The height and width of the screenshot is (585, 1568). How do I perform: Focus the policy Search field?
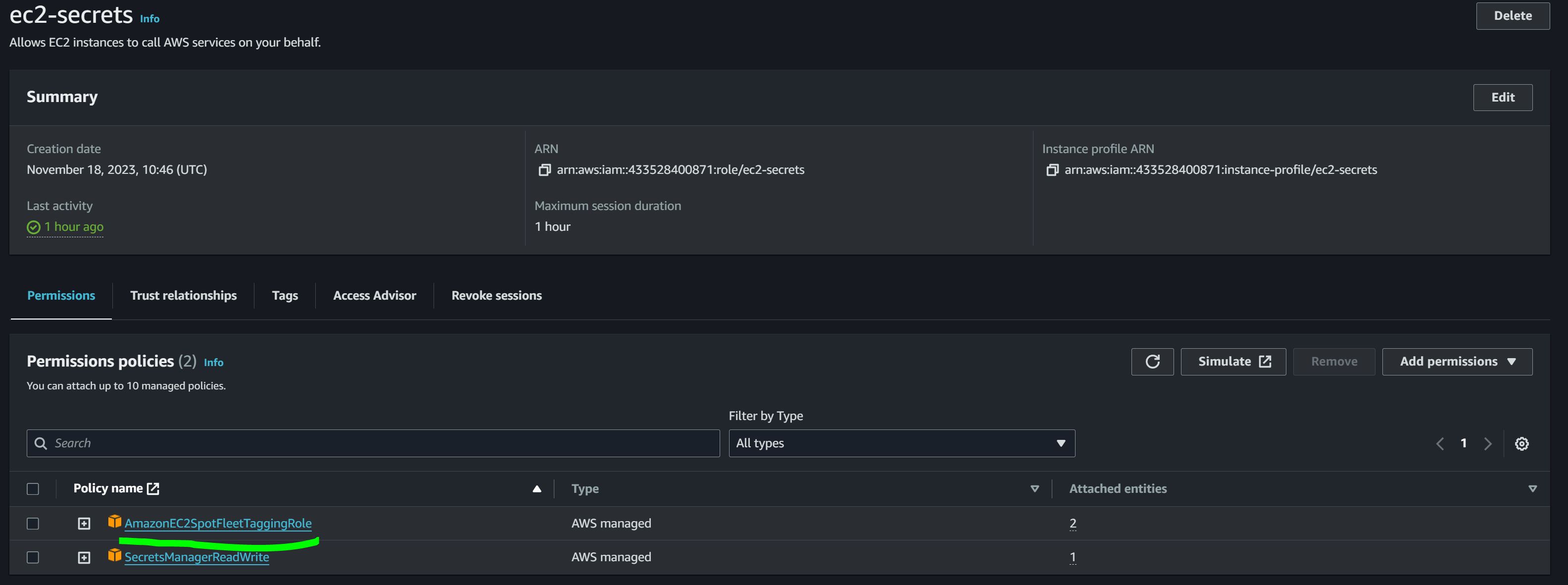[373, 443]
